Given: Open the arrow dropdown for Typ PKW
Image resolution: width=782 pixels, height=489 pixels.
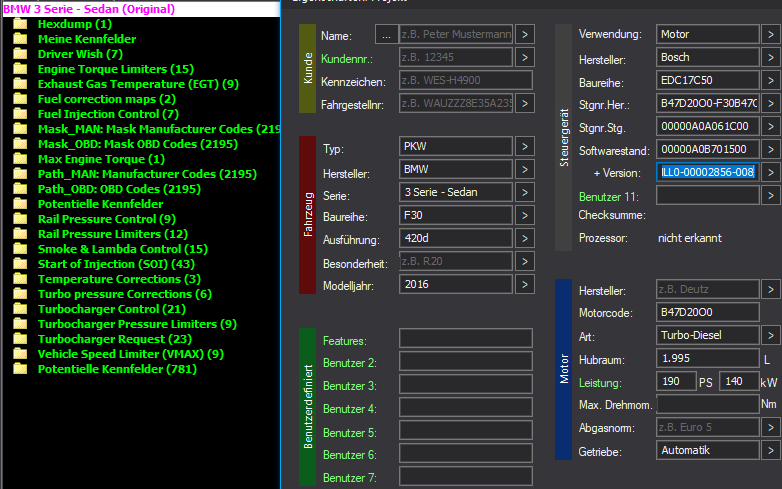Looking at the screenshot, I should (525, 147).
